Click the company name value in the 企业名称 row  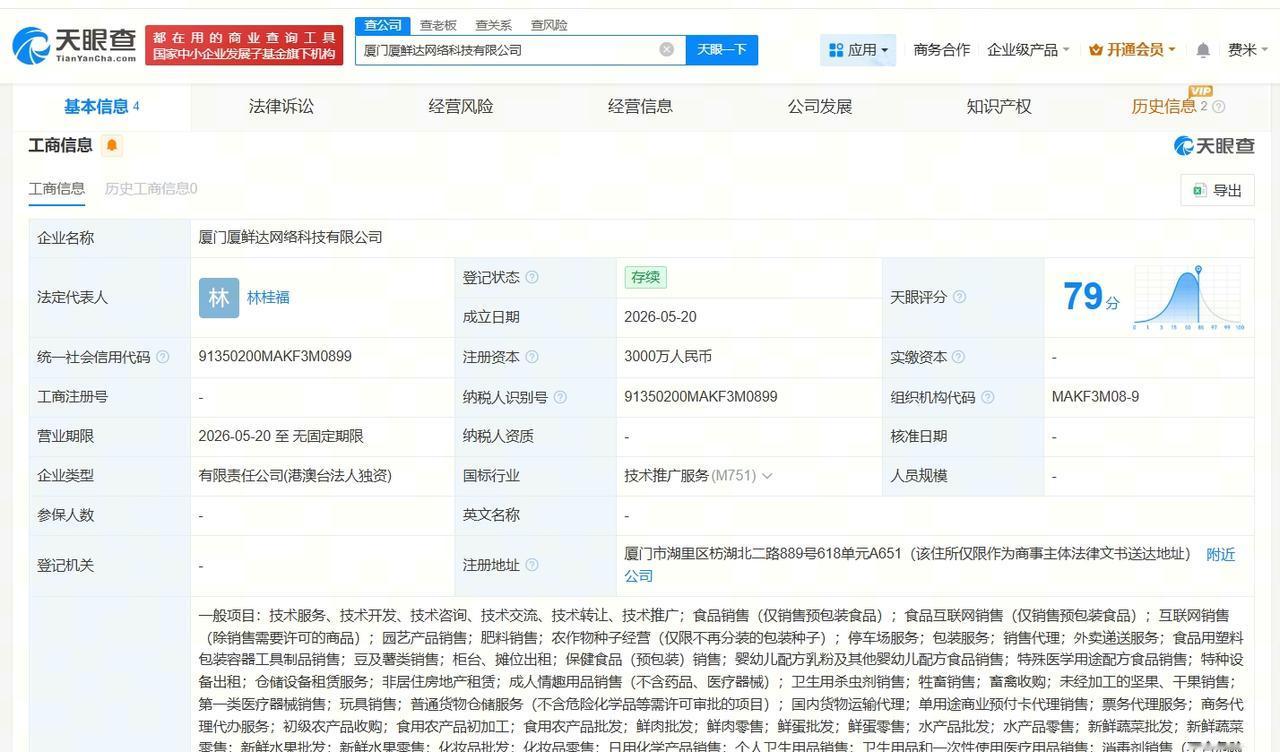click(x=291, y=238)
